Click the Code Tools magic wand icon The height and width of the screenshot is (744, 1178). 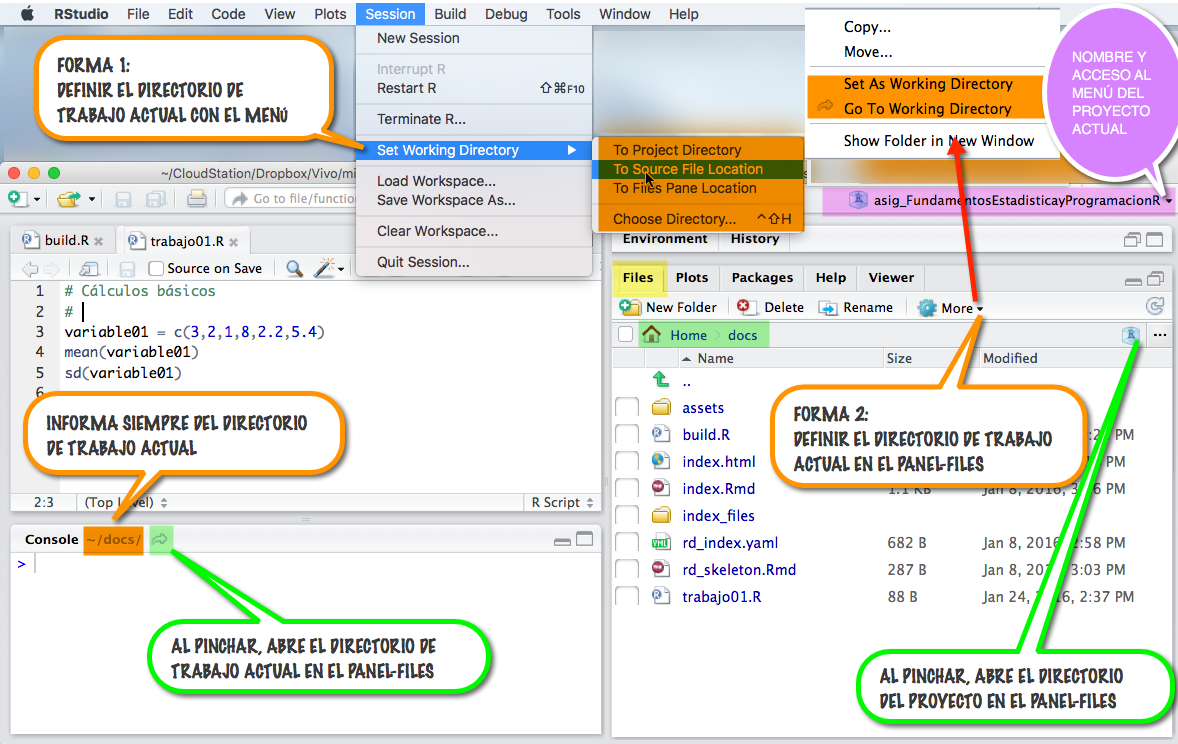(325, 268)
